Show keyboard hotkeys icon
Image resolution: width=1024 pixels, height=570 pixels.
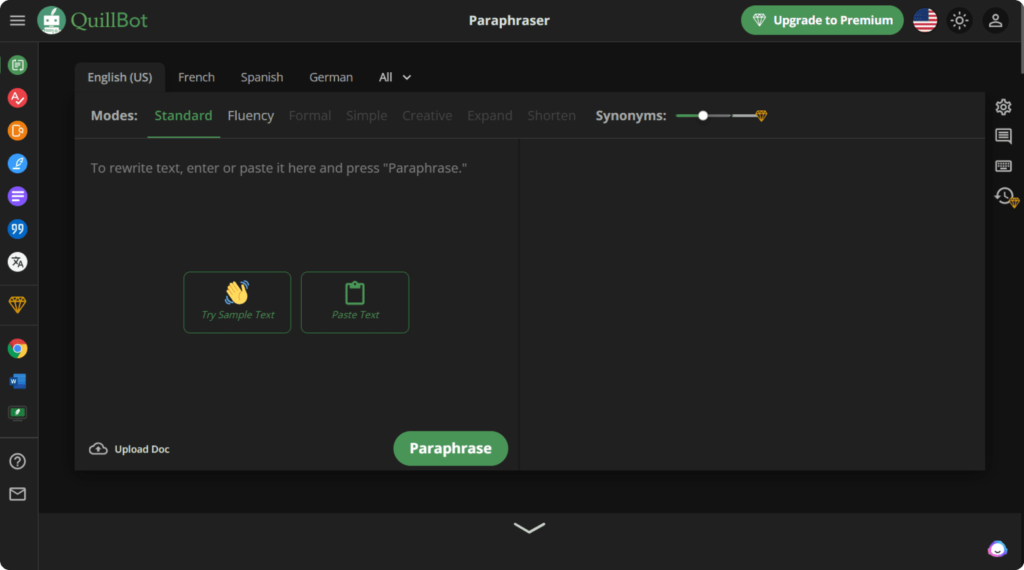click(1003, 166)
